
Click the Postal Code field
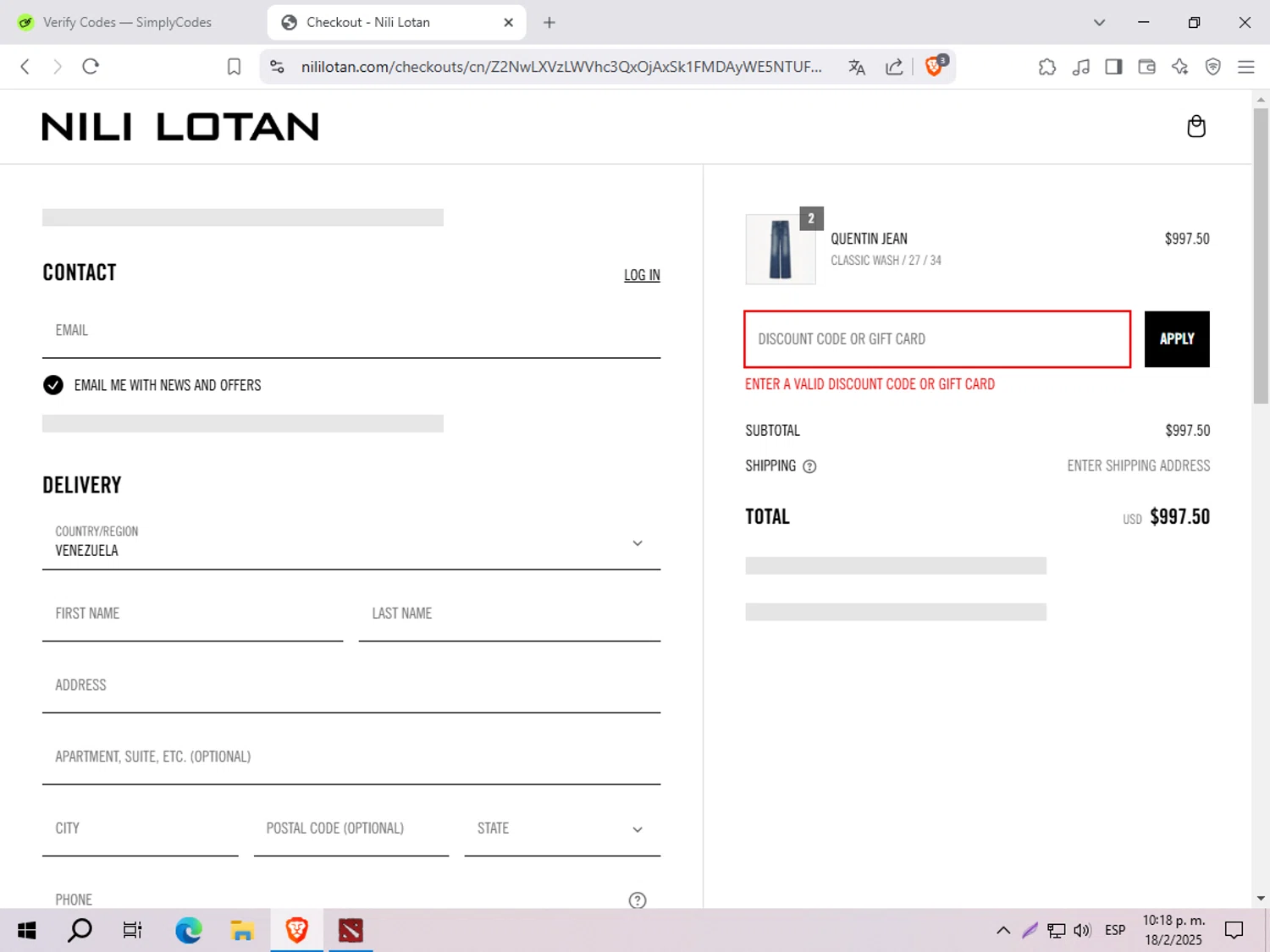click(351, 828)
